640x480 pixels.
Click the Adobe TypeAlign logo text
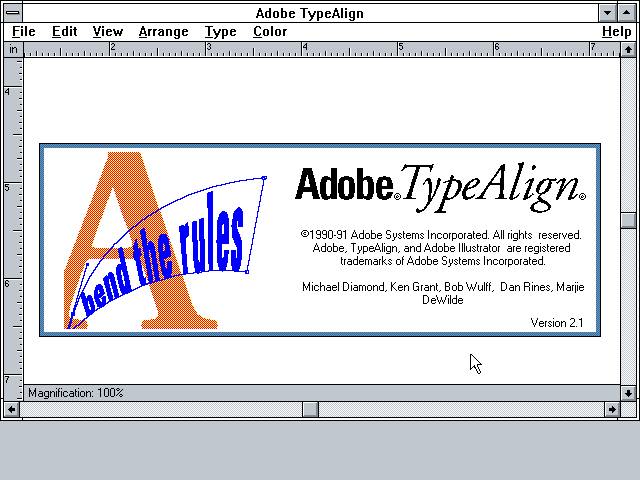pyautogui.click(x=440, y=184)
